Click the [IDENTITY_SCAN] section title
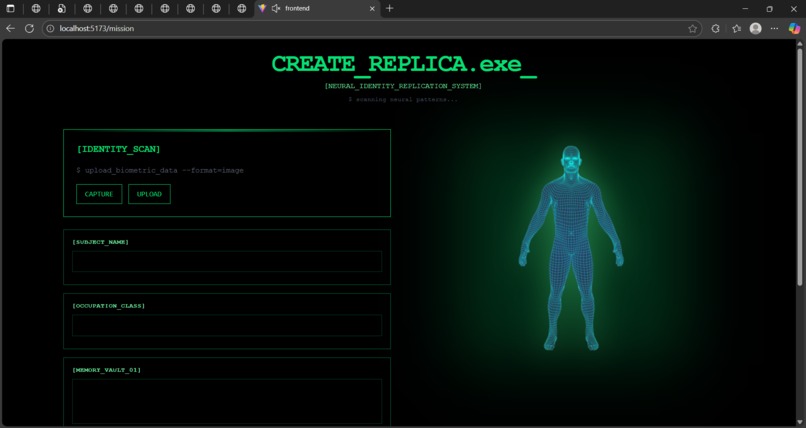 (x=119, y=149)
